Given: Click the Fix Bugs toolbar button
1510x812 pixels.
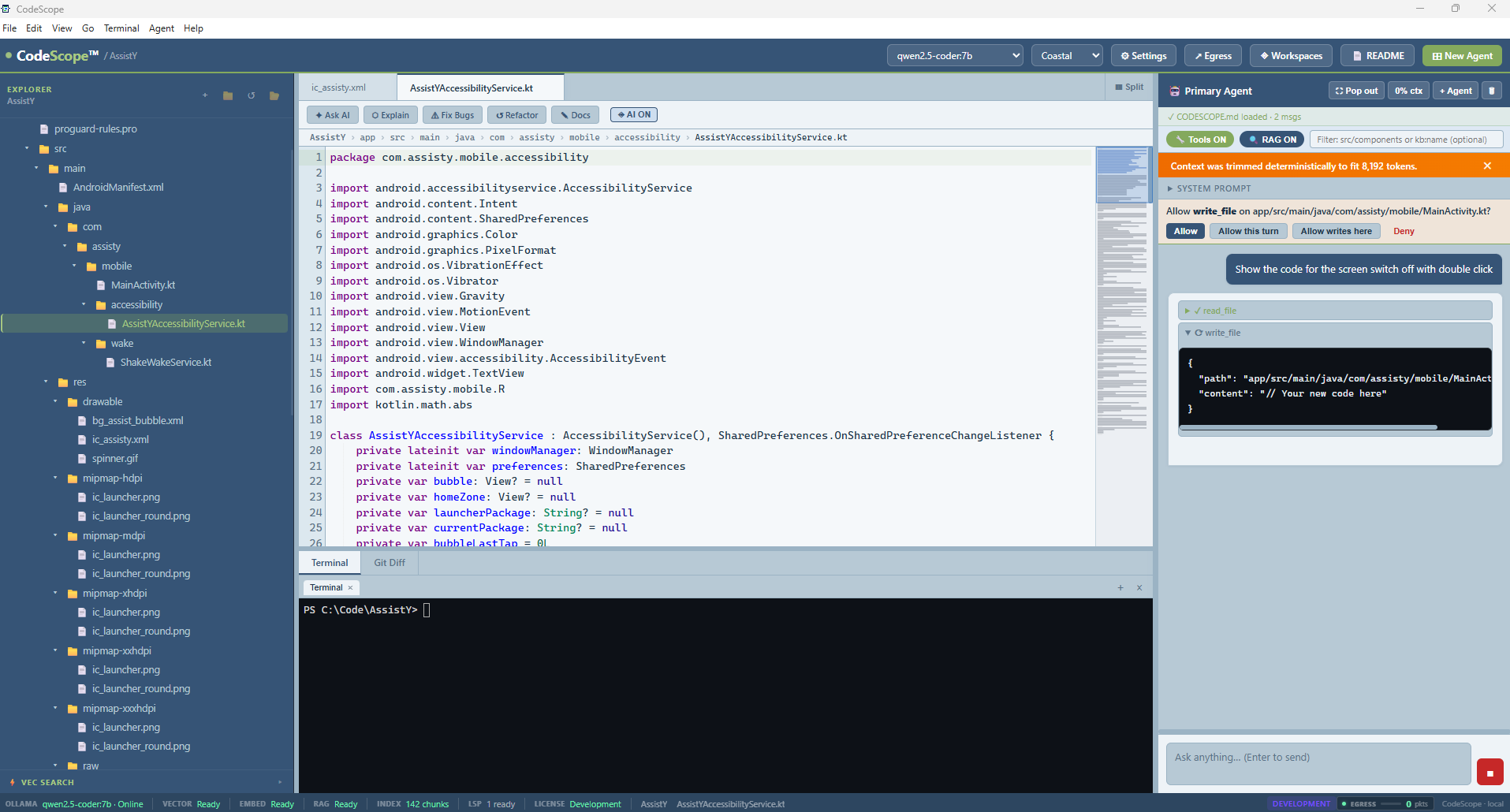Looking at the screenshot, I should coord(453,115).
